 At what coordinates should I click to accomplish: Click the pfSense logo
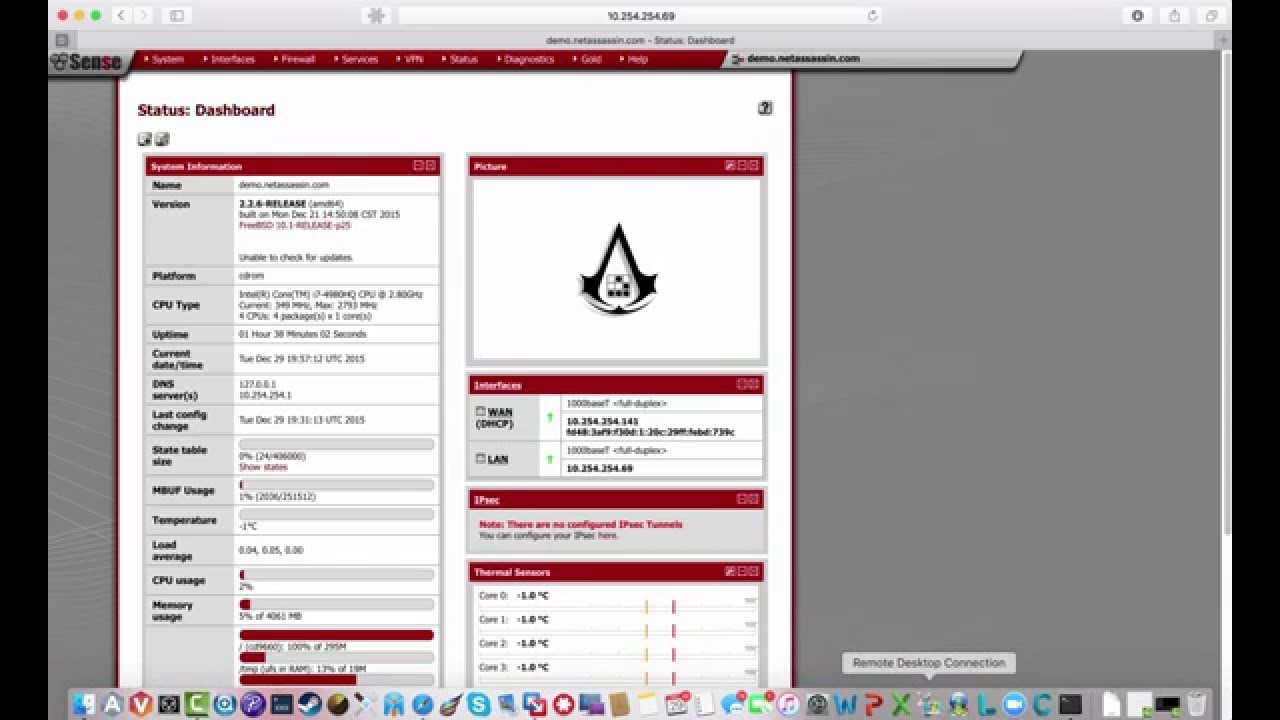point(87,61)
